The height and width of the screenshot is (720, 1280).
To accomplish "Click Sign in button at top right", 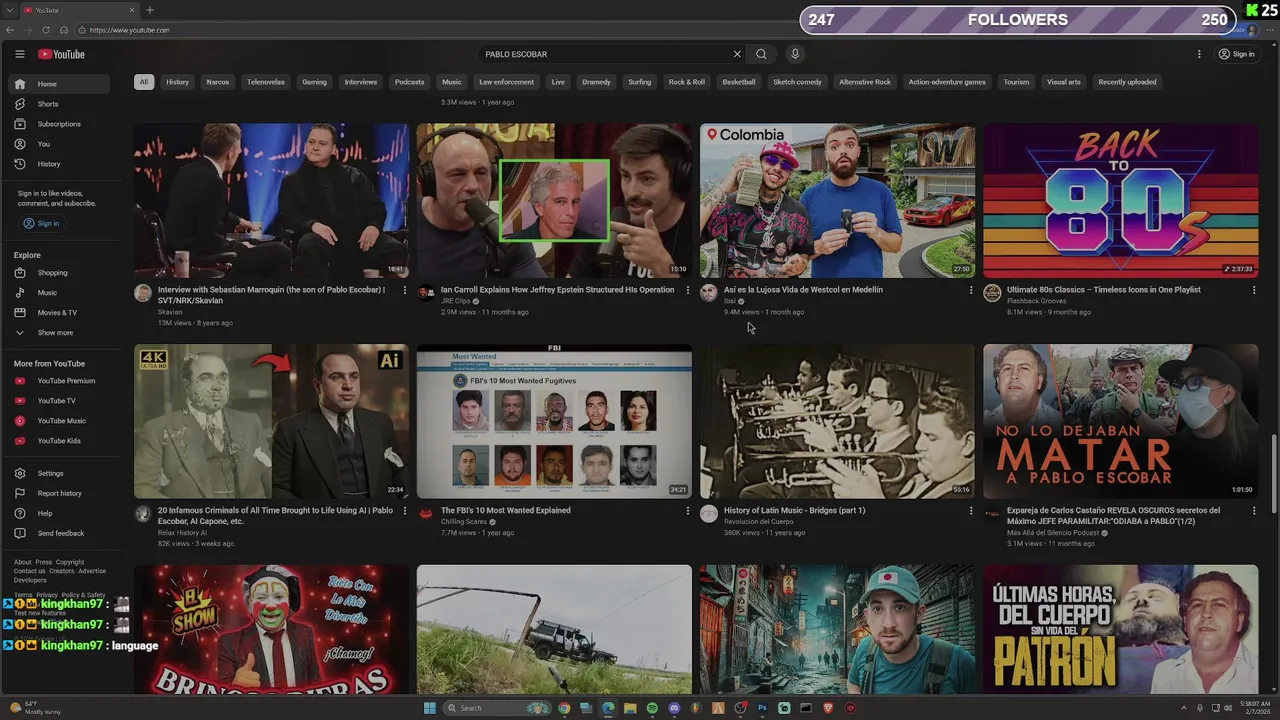I will pyautogui.click(x=1236, y=54).
